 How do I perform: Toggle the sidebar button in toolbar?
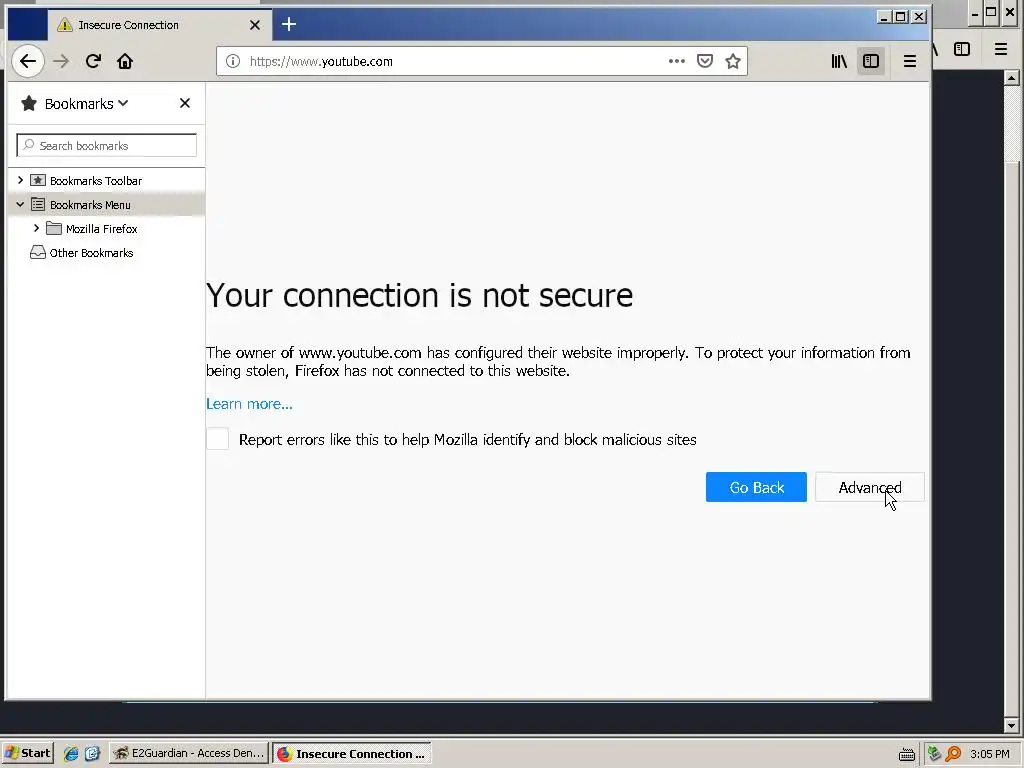871,61
